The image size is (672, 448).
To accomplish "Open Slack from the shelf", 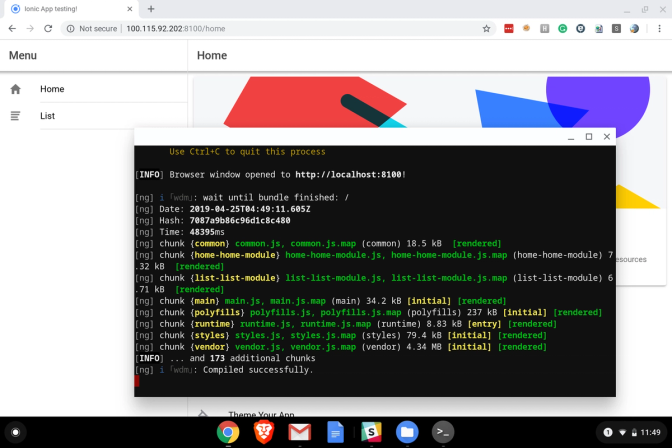I will point(371,432).
